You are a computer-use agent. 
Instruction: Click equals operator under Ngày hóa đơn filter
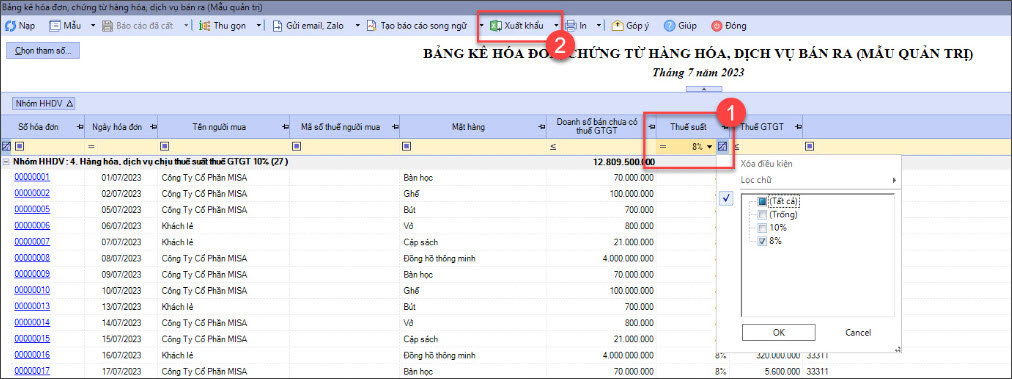(92, 147)
